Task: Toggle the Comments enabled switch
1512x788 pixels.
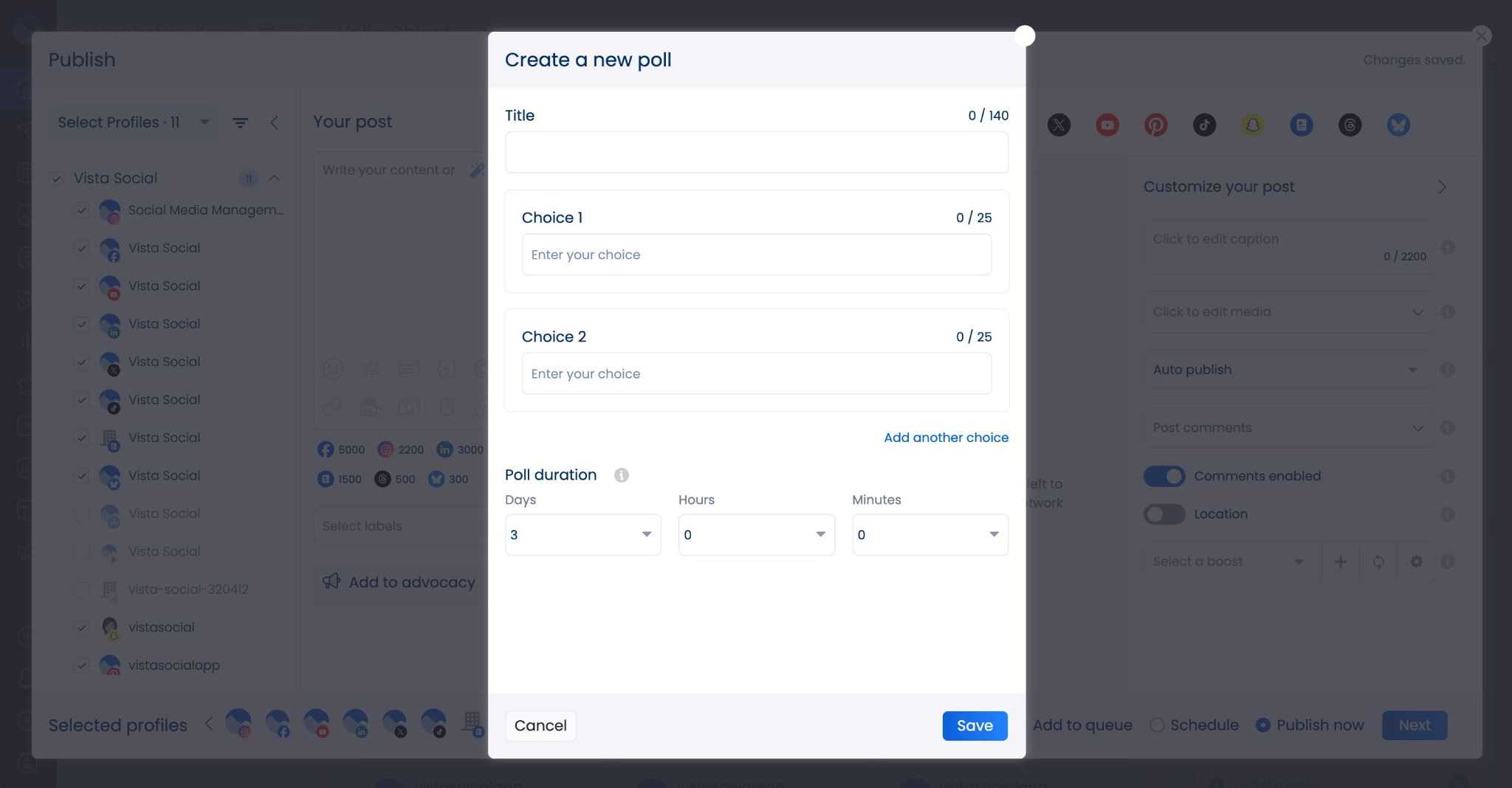Action: click(x=1164, y=476)
